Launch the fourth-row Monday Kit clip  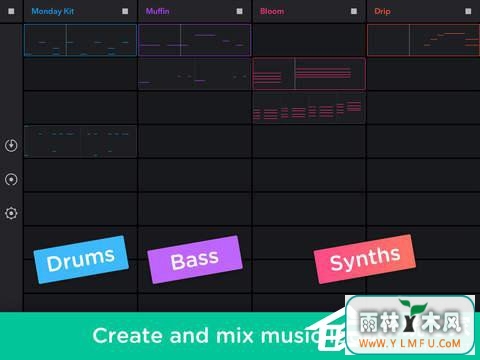80,141
